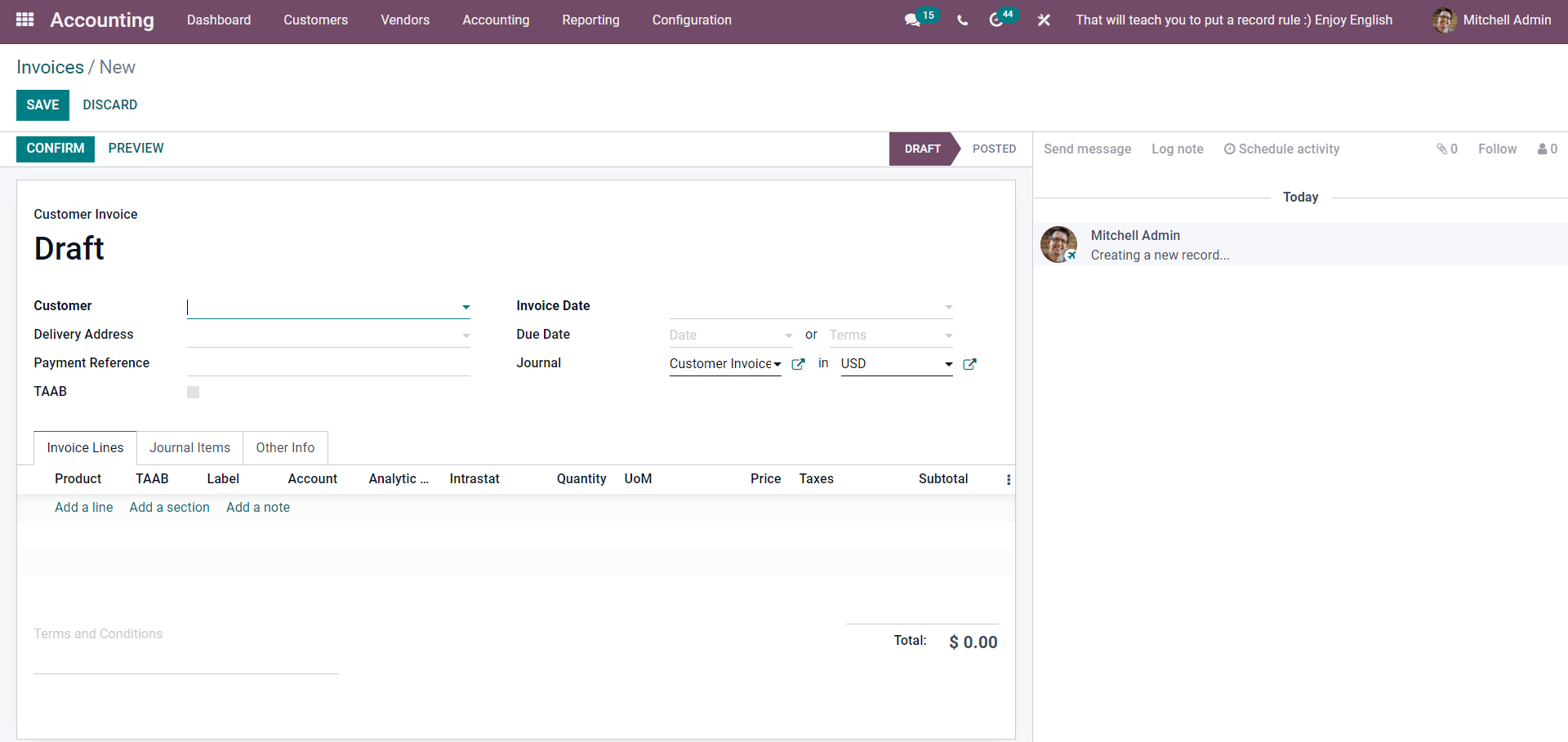Sort by Quantity column header

(581, 479)
